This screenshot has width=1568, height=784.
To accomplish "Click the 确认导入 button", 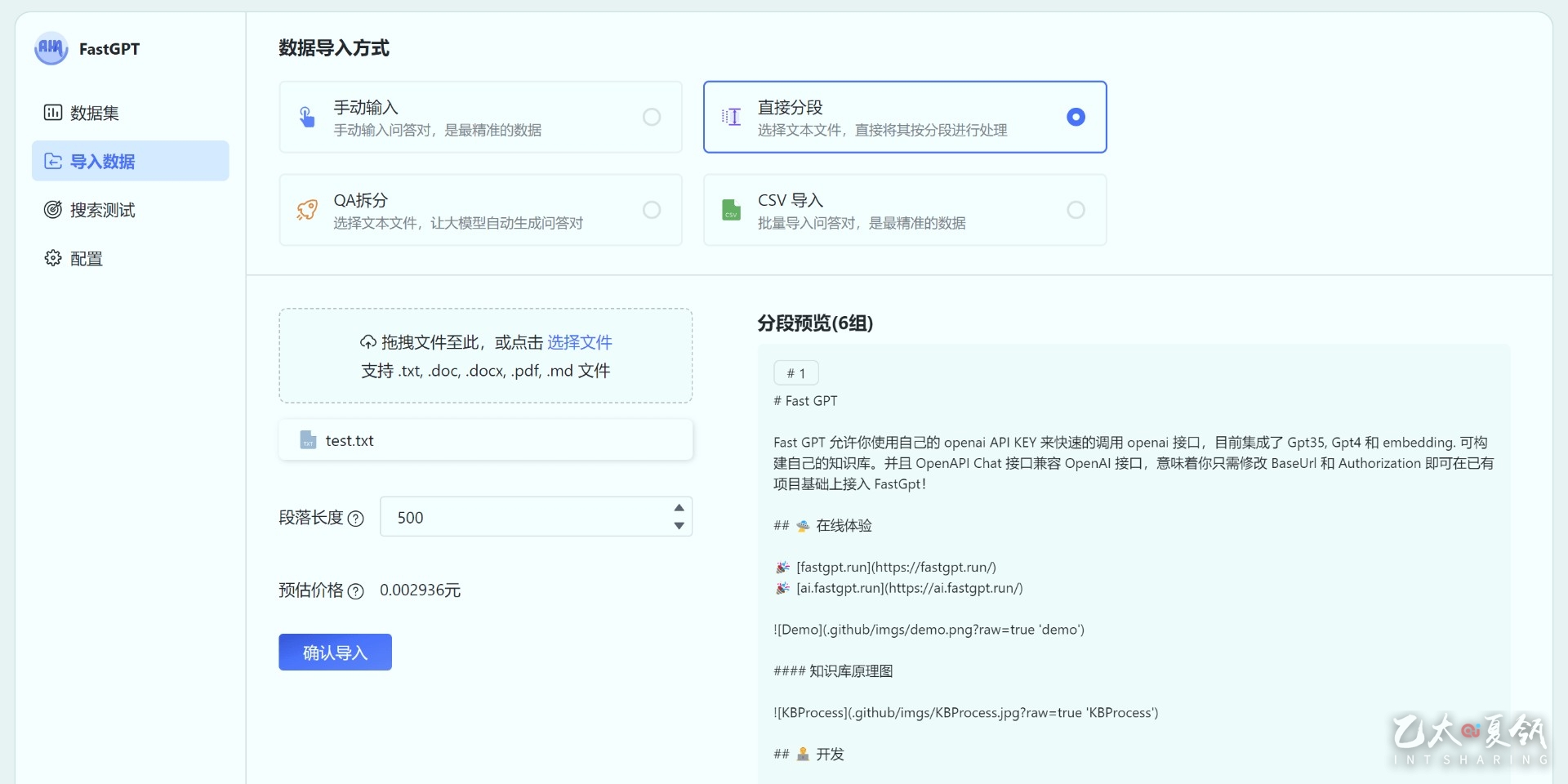I will pyautogui.click(x=335, y=652).
